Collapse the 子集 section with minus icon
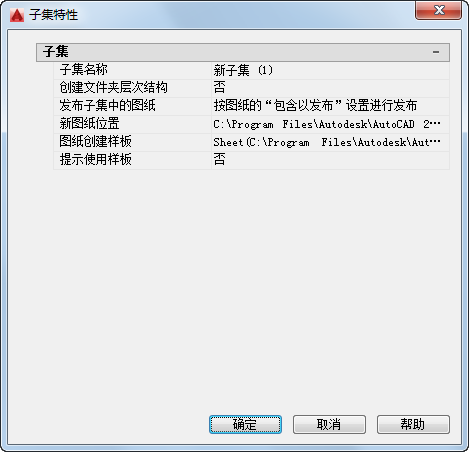This screenshot has height=452, width=469. pos(436,52)
